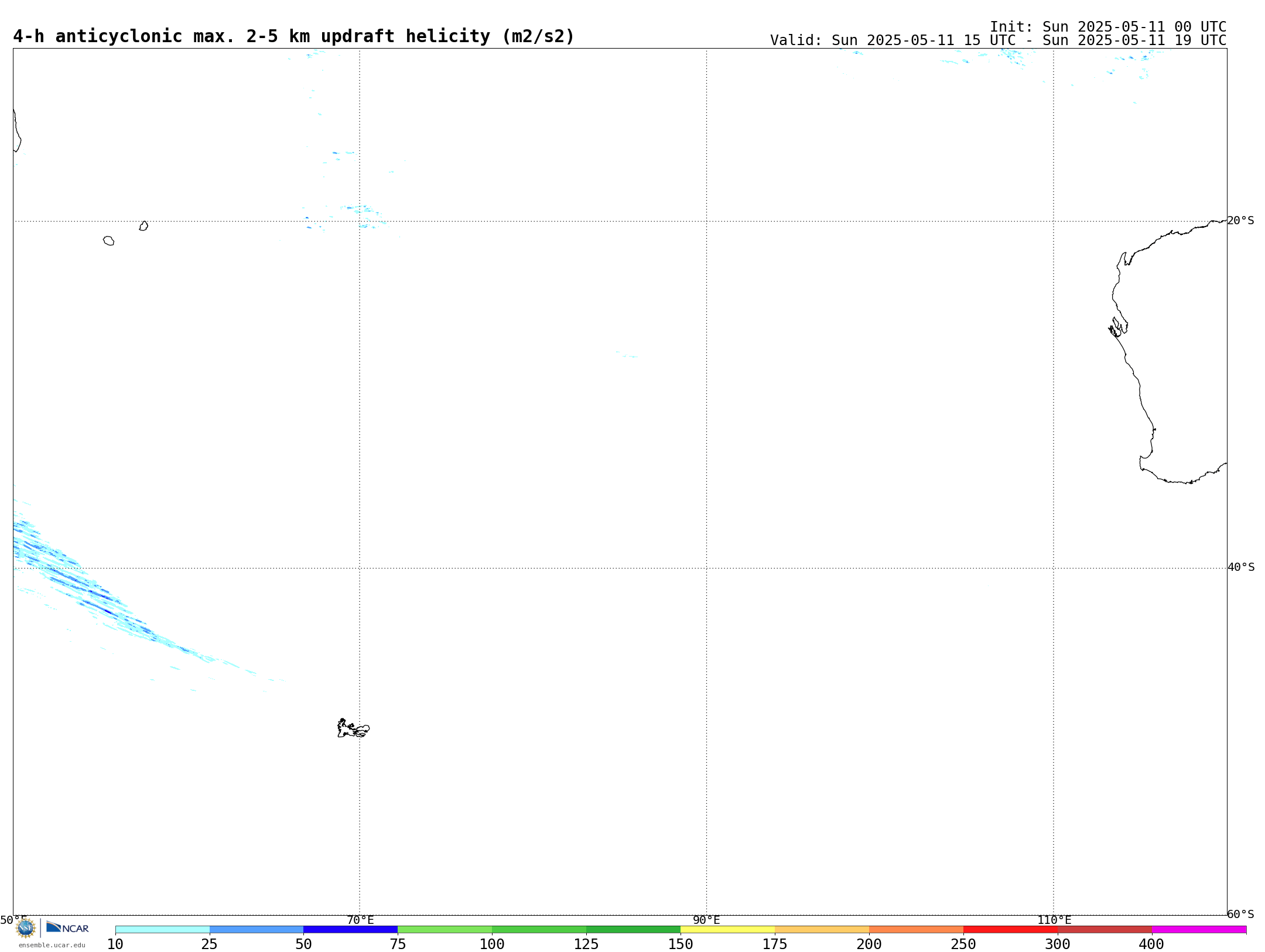Click the colorbar tick label 150
Screen dimensions: 1265x952
[681, 944]
